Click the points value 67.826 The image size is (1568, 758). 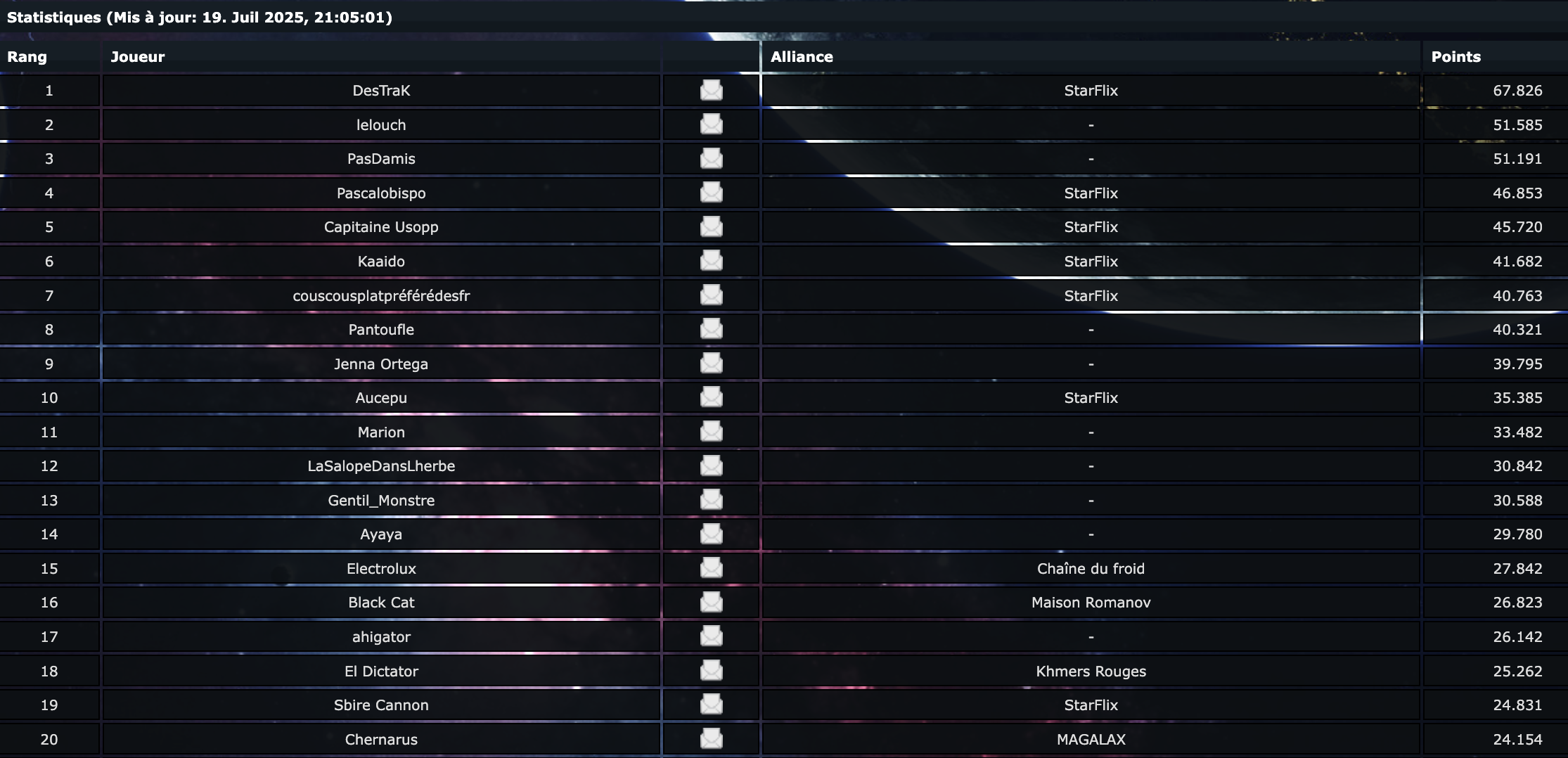(1517, 91)
